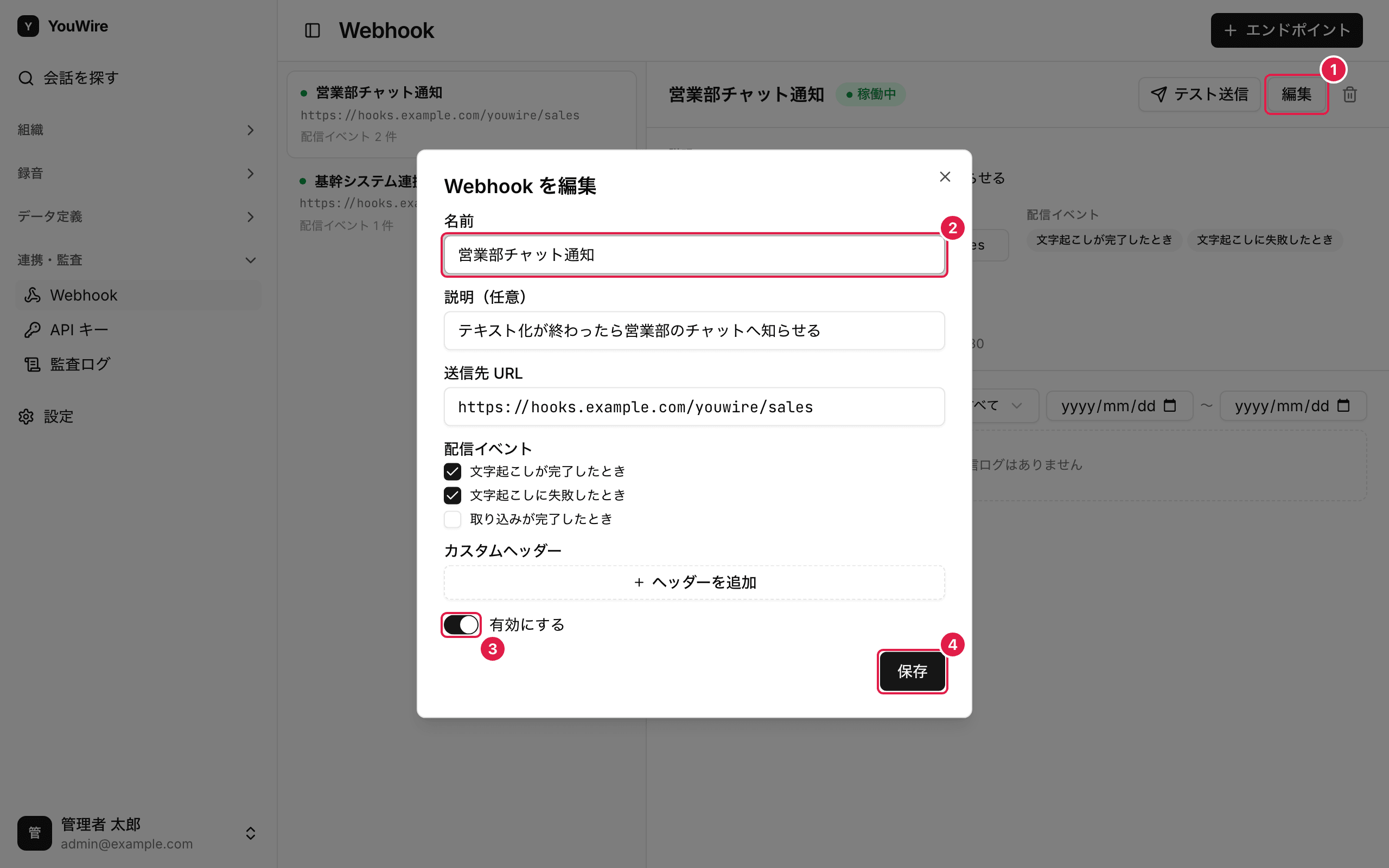Toggle the sidebar panel icon beside Webhook title
The image size is (1389, 868).
[312, 30]
